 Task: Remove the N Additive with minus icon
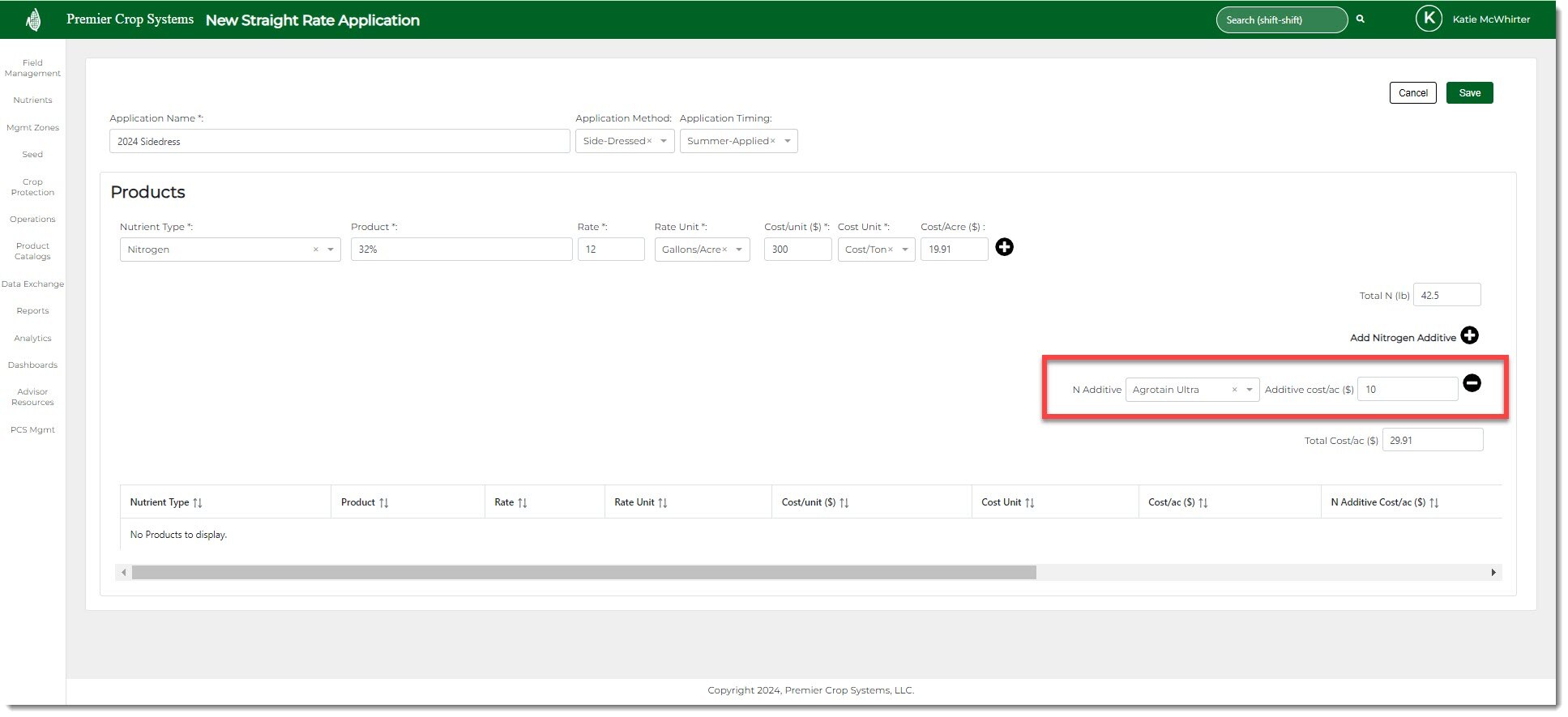[1472, 383]
